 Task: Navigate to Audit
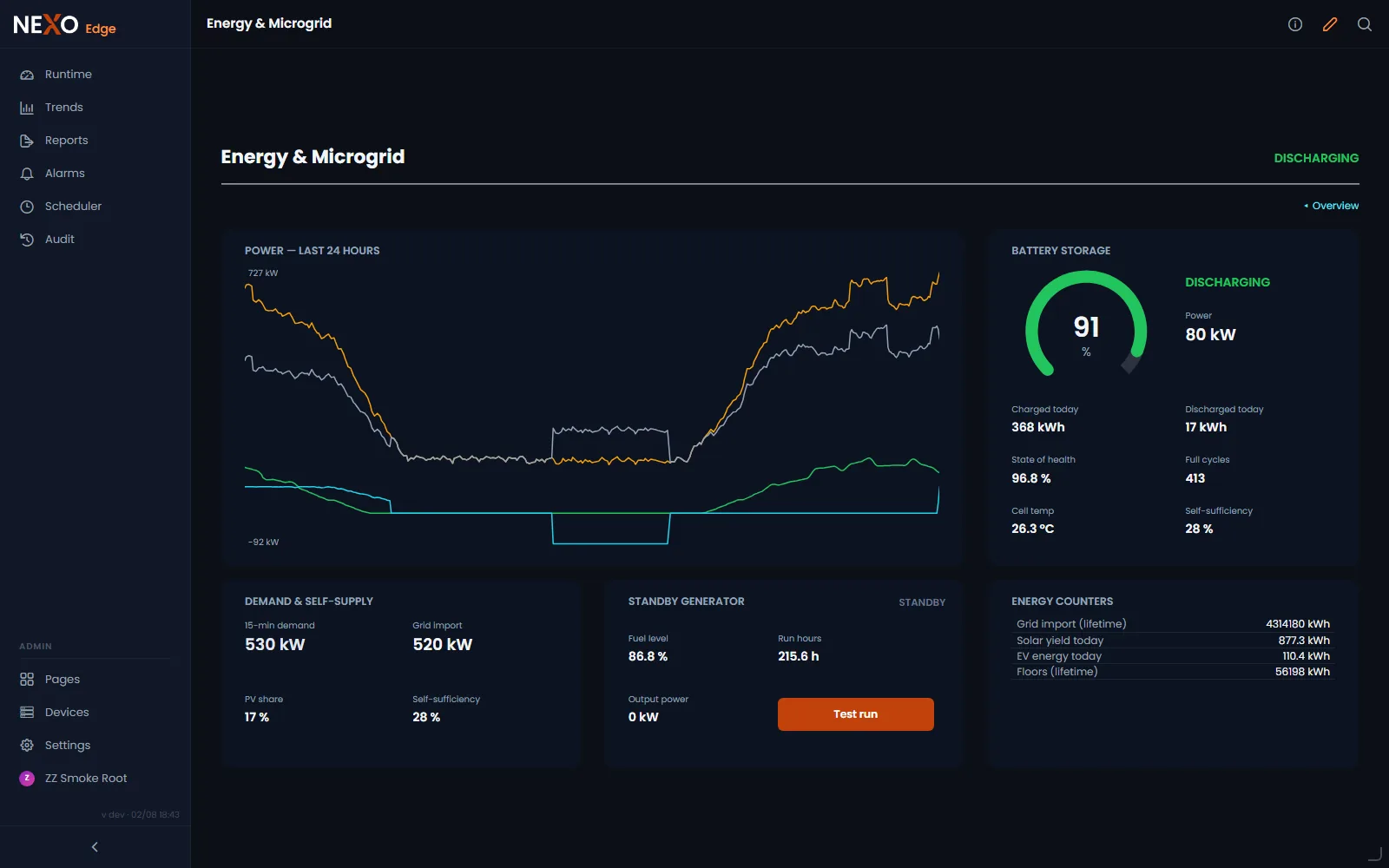pyautogui.click(x=95, y=240)
